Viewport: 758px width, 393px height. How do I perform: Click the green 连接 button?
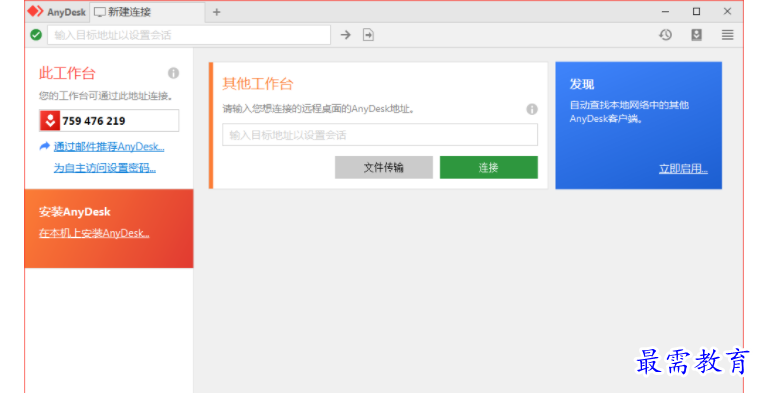click(489, 167)
